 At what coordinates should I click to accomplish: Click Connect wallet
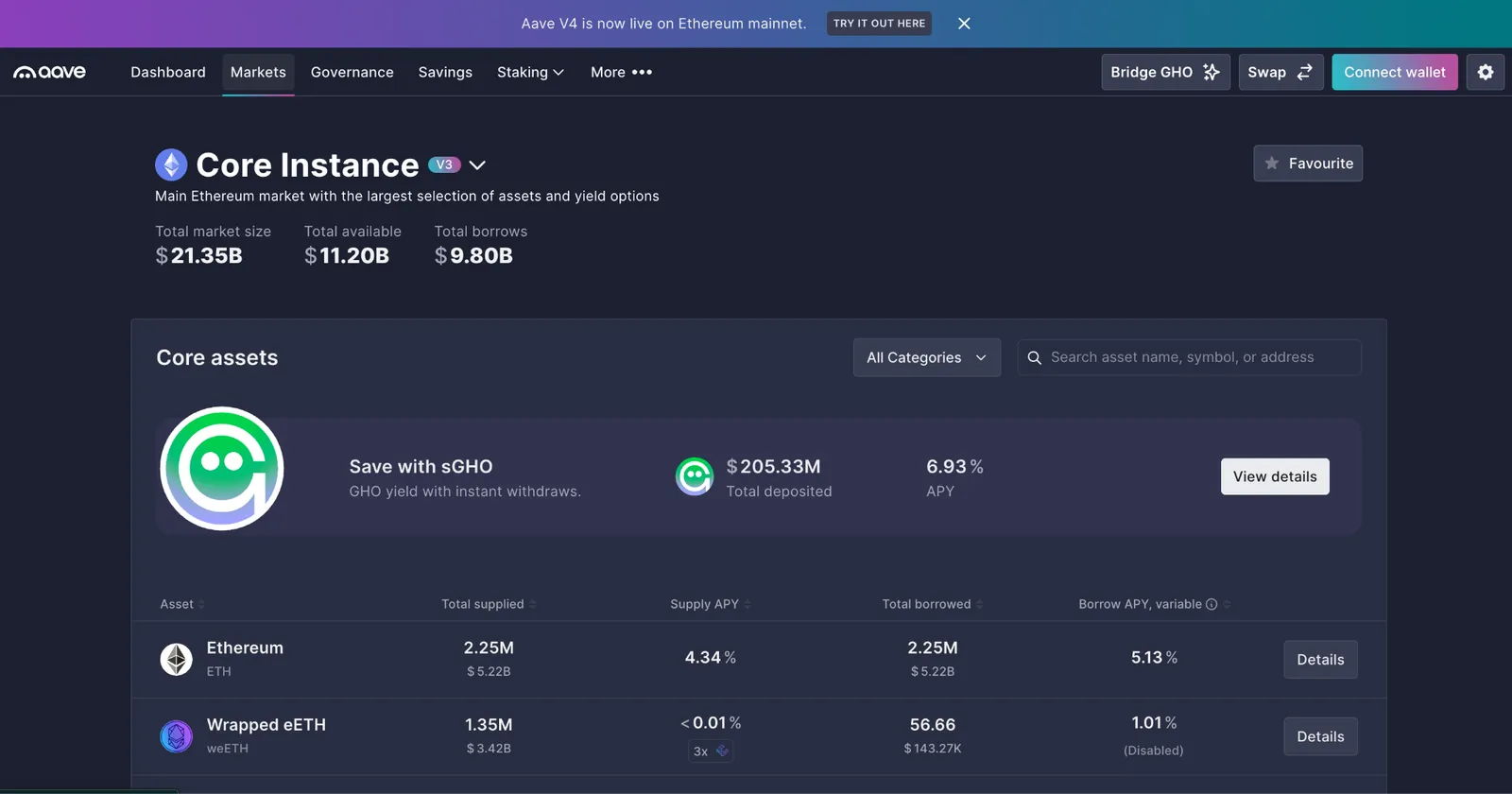(x=1395, y=72)
